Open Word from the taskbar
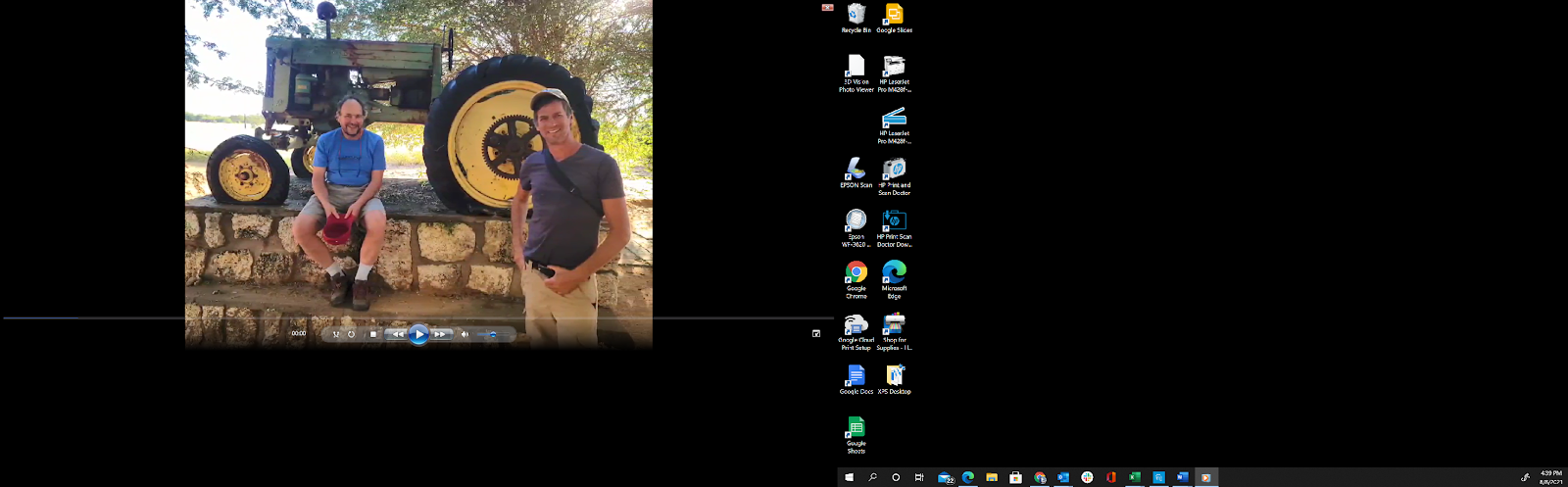 1182,477
